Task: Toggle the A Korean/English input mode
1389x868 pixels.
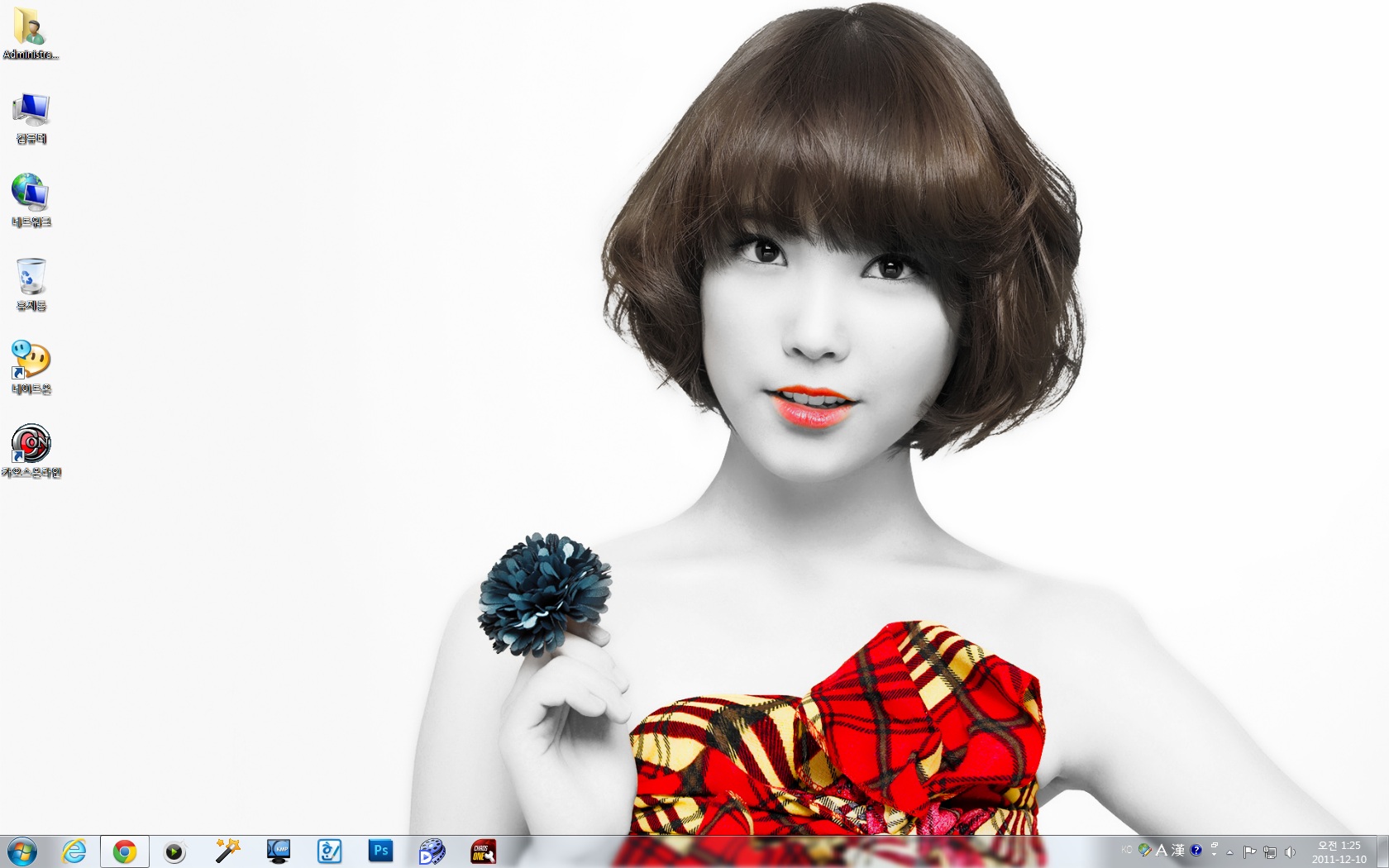Action: click(x=1162, y=850)
